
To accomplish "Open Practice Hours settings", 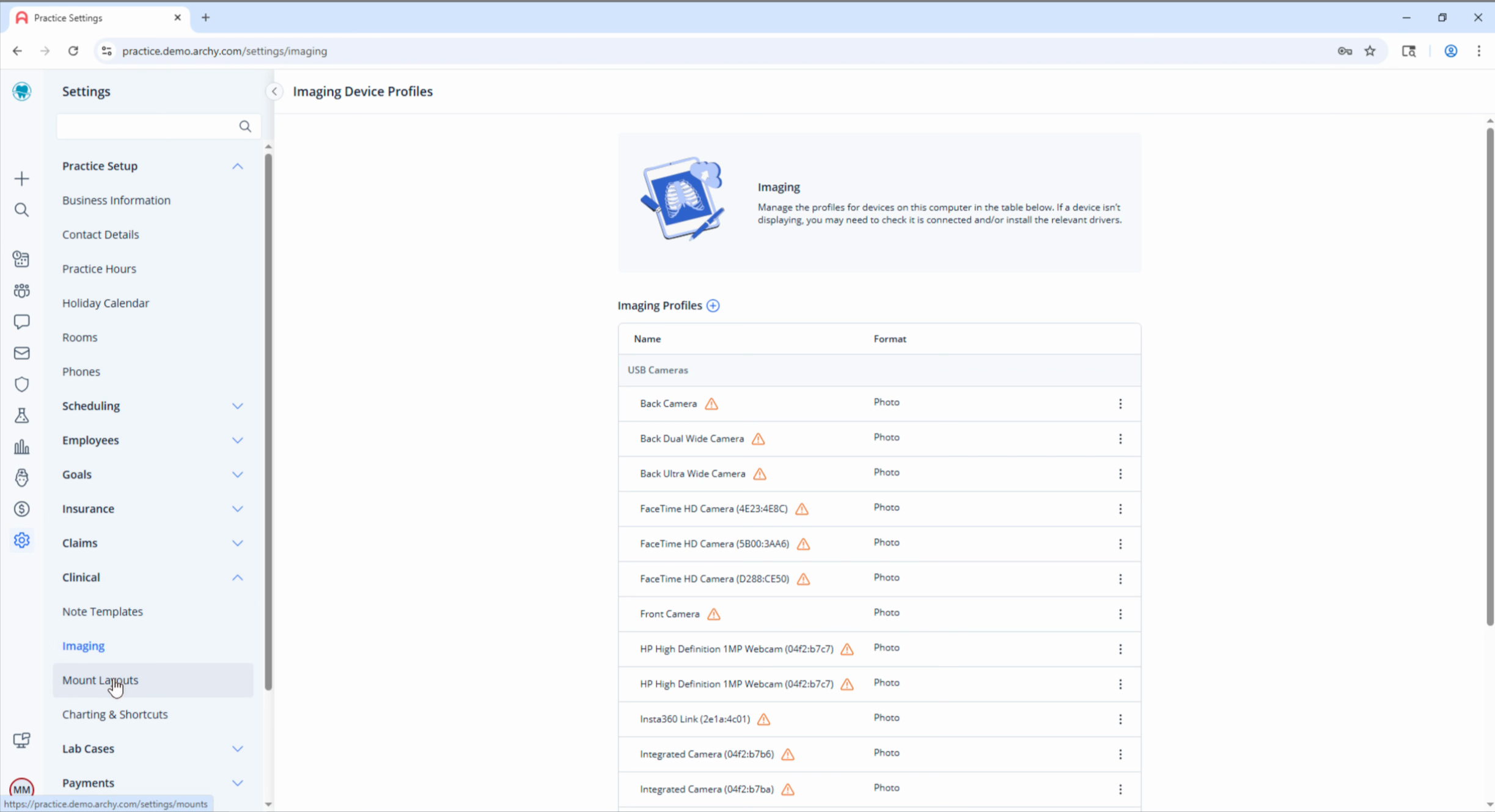I will [x=99, y=269].
